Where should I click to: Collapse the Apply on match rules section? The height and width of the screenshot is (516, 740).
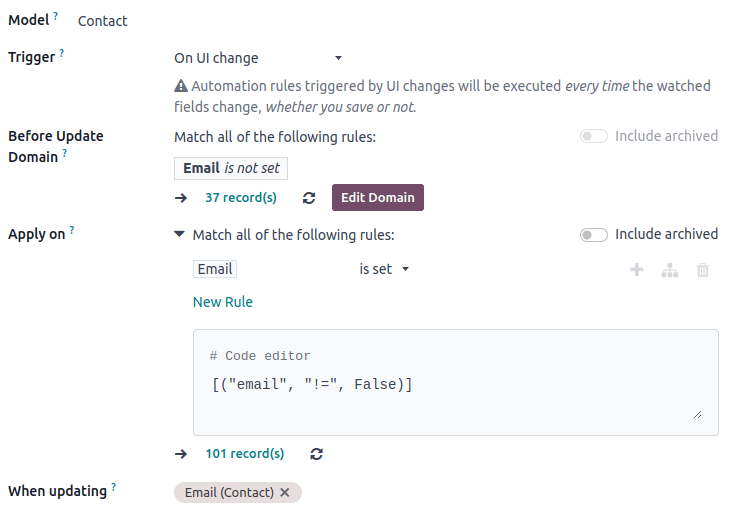[x=180, y=235]
